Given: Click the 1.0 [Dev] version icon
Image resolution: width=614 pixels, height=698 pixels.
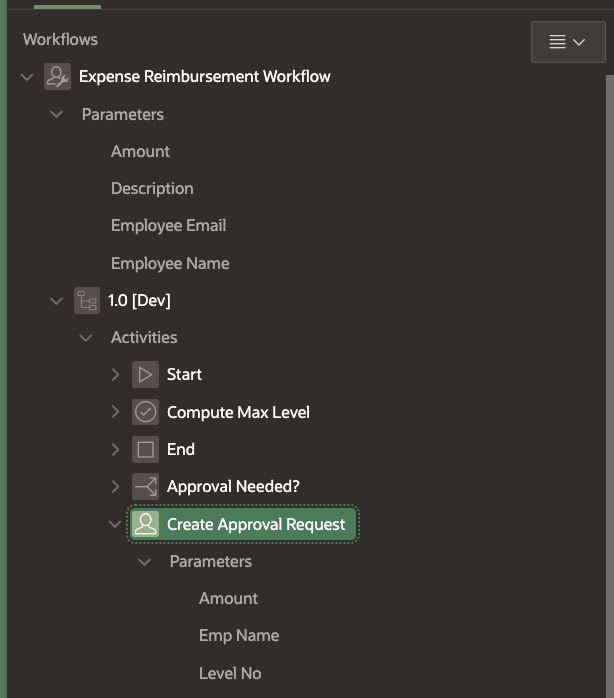Looking at the screenshot, I should coord(87,300).
